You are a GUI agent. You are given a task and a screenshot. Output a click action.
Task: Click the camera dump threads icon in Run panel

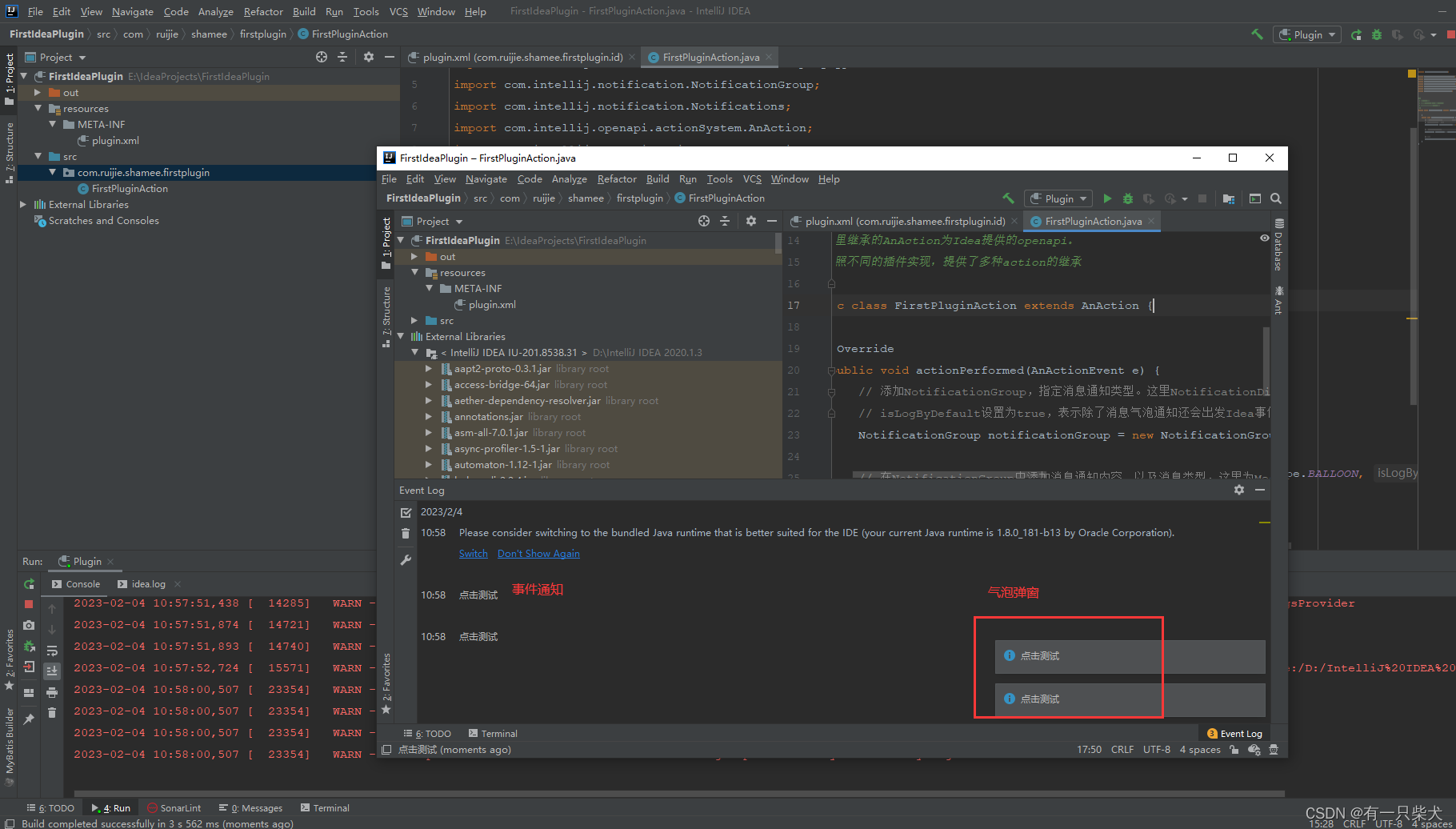[29, 625]
